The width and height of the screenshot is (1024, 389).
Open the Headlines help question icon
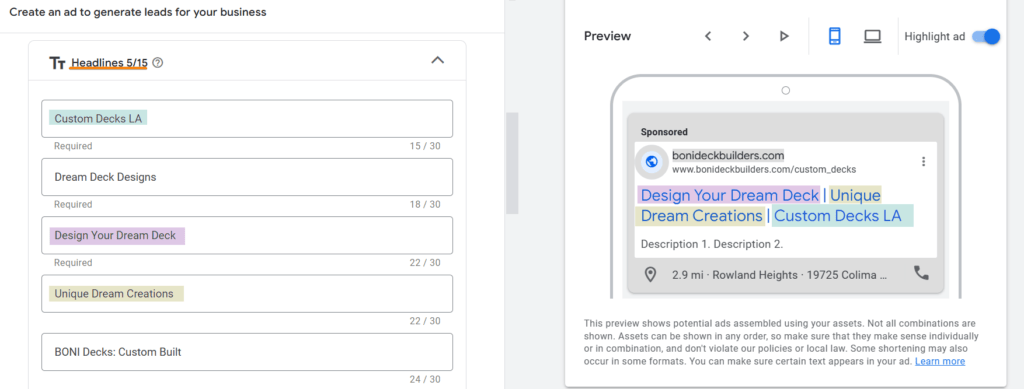(157, 63)
